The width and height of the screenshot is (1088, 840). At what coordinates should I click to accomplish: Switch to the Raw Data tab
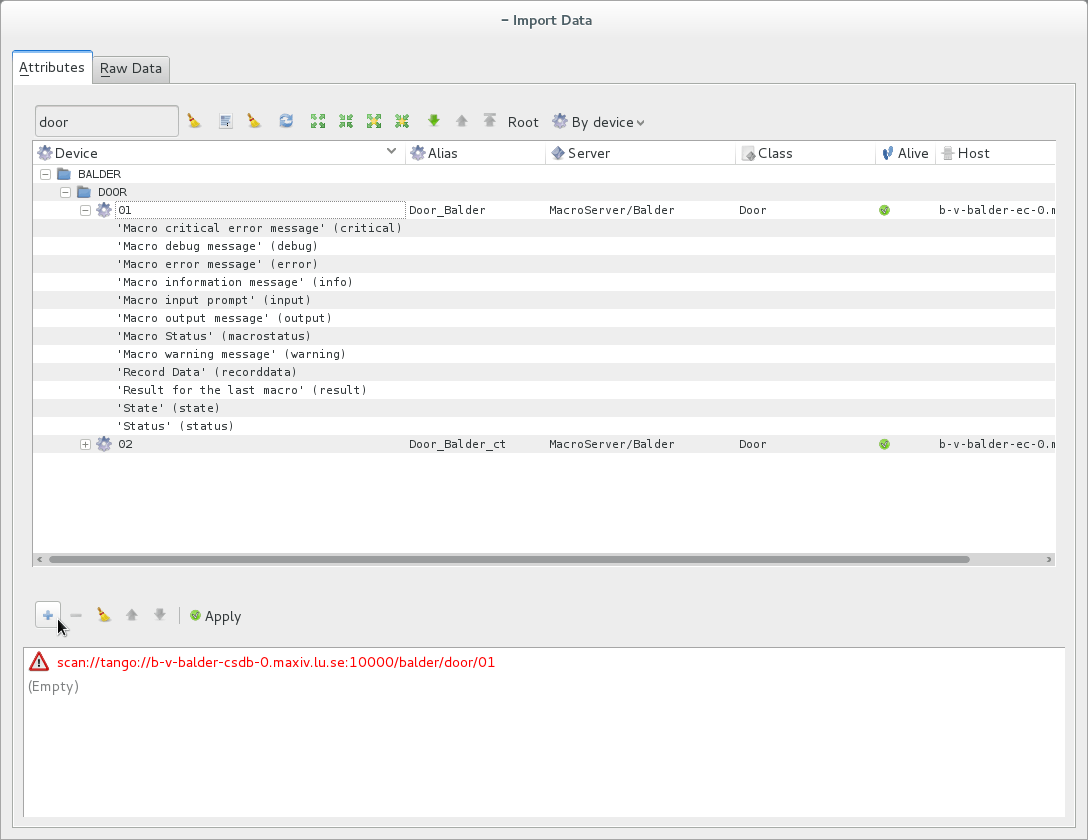click(130, 68)
